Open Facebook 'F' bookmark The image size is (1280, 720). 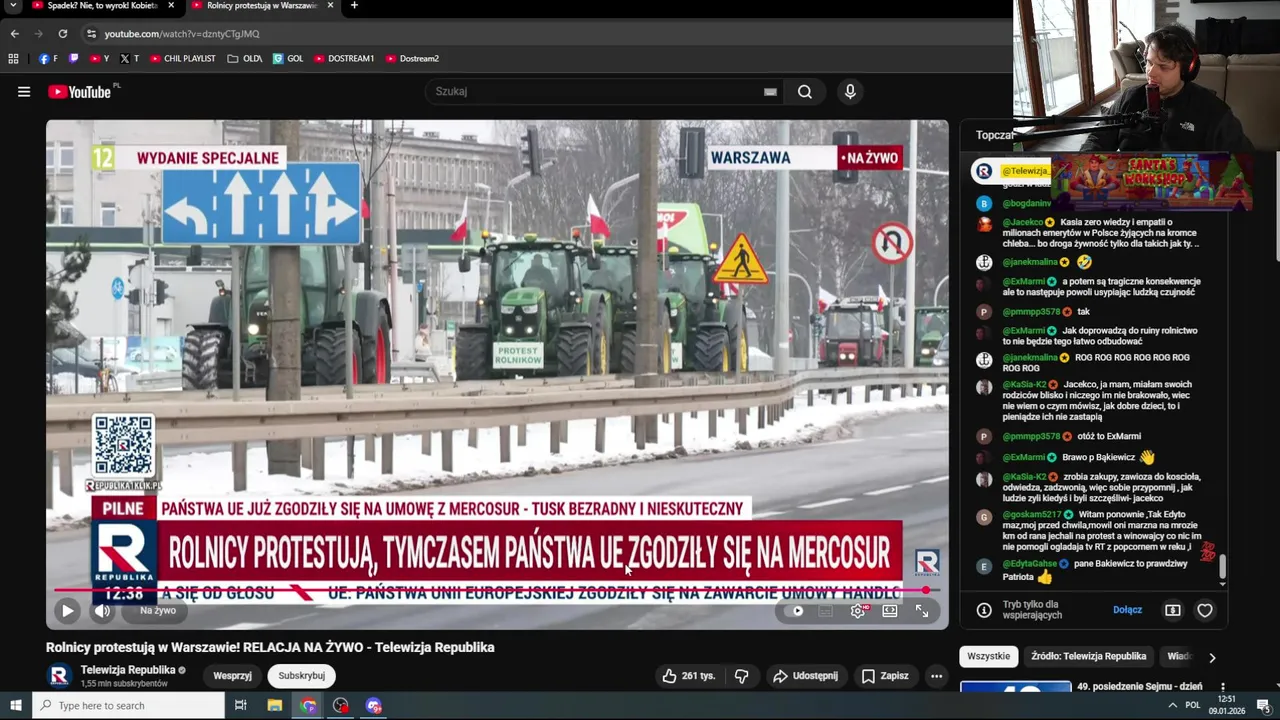pos(48,59)
